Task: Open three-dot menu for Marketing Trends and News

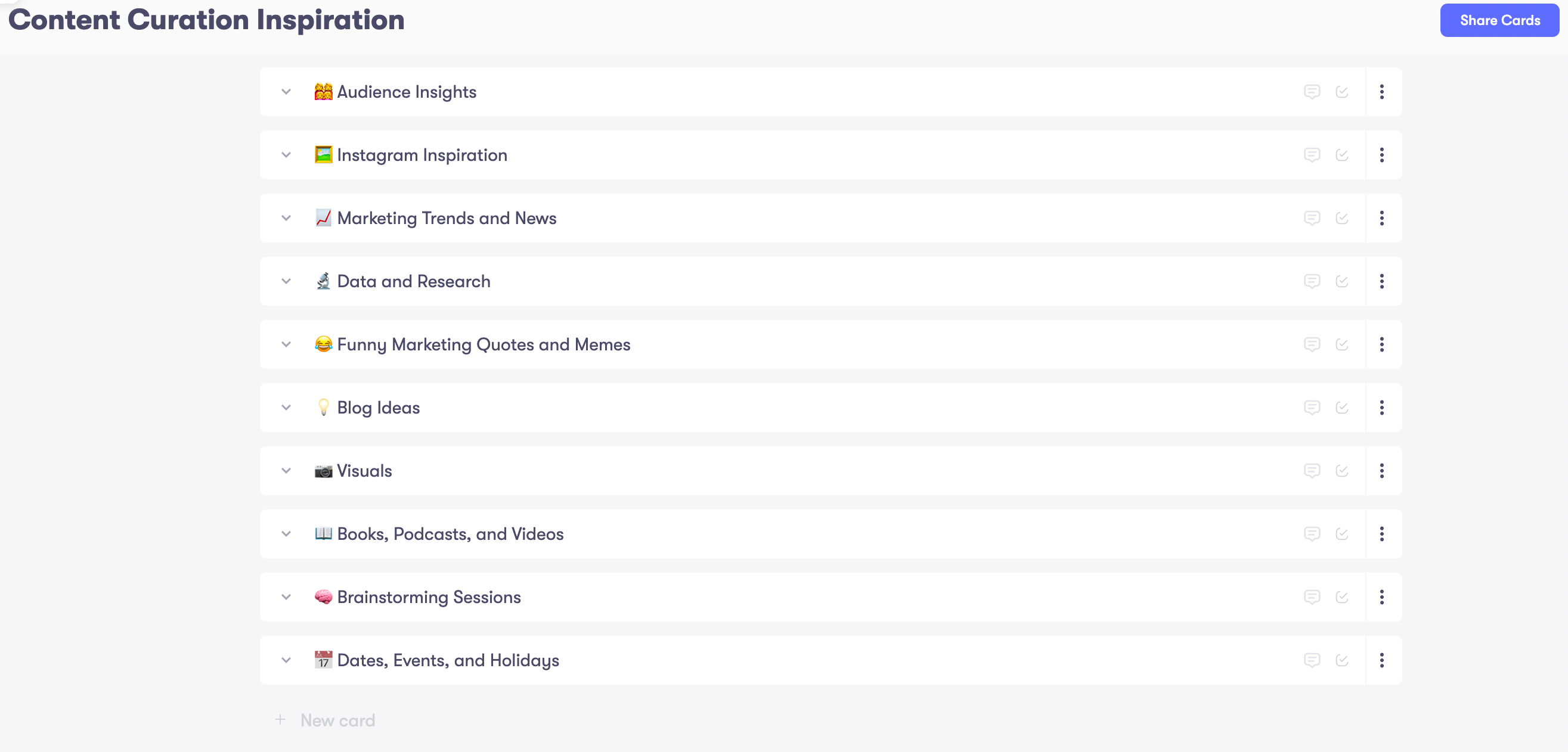Action: point(1382,218)
